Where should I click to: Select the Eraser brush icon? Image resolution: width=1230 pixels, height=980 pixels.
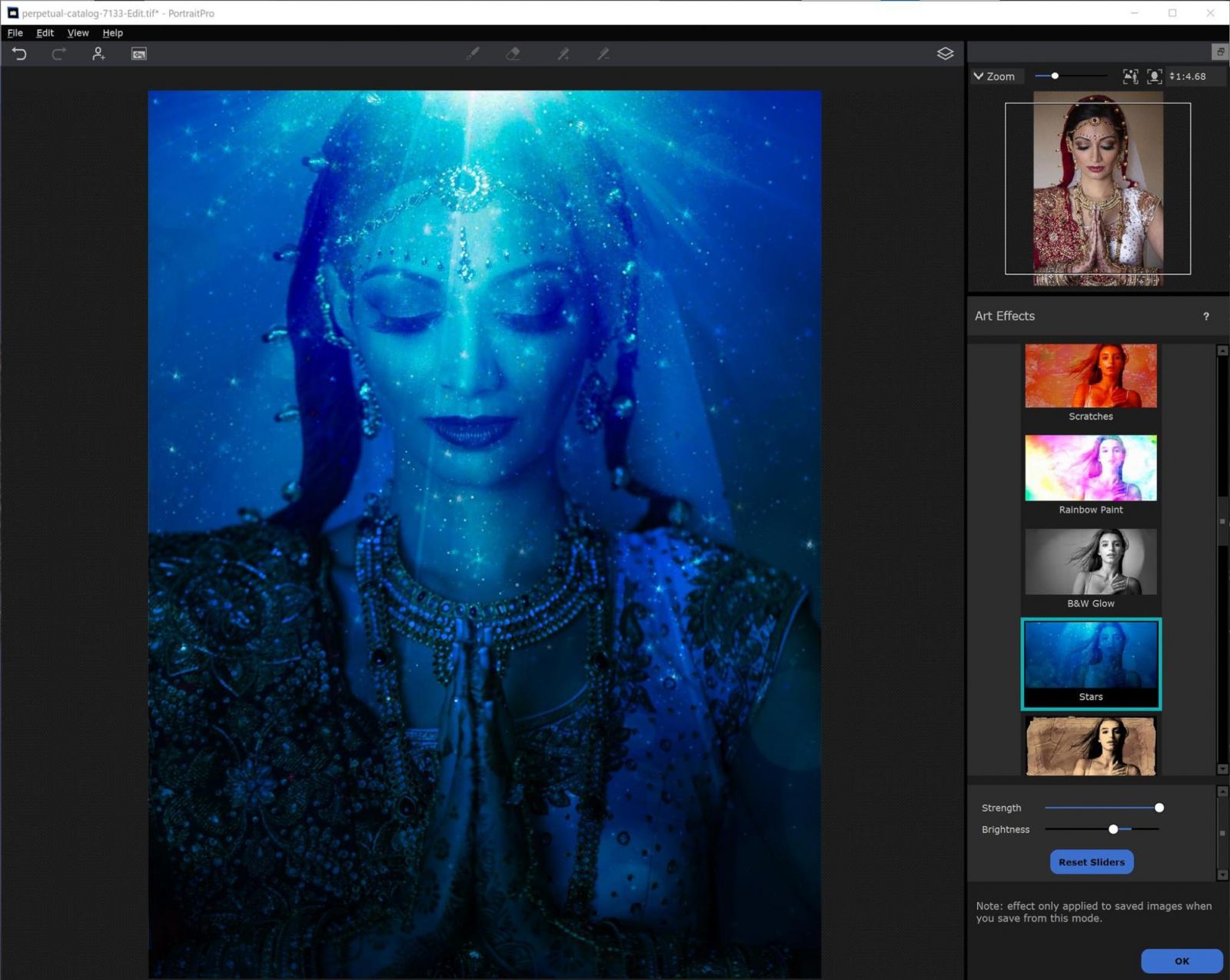tap(513, 53)
